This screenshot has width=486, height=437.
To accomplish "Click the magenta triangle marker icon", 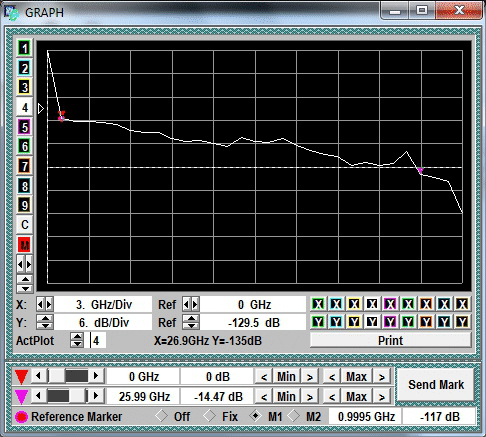I will [x=22, y=396].
